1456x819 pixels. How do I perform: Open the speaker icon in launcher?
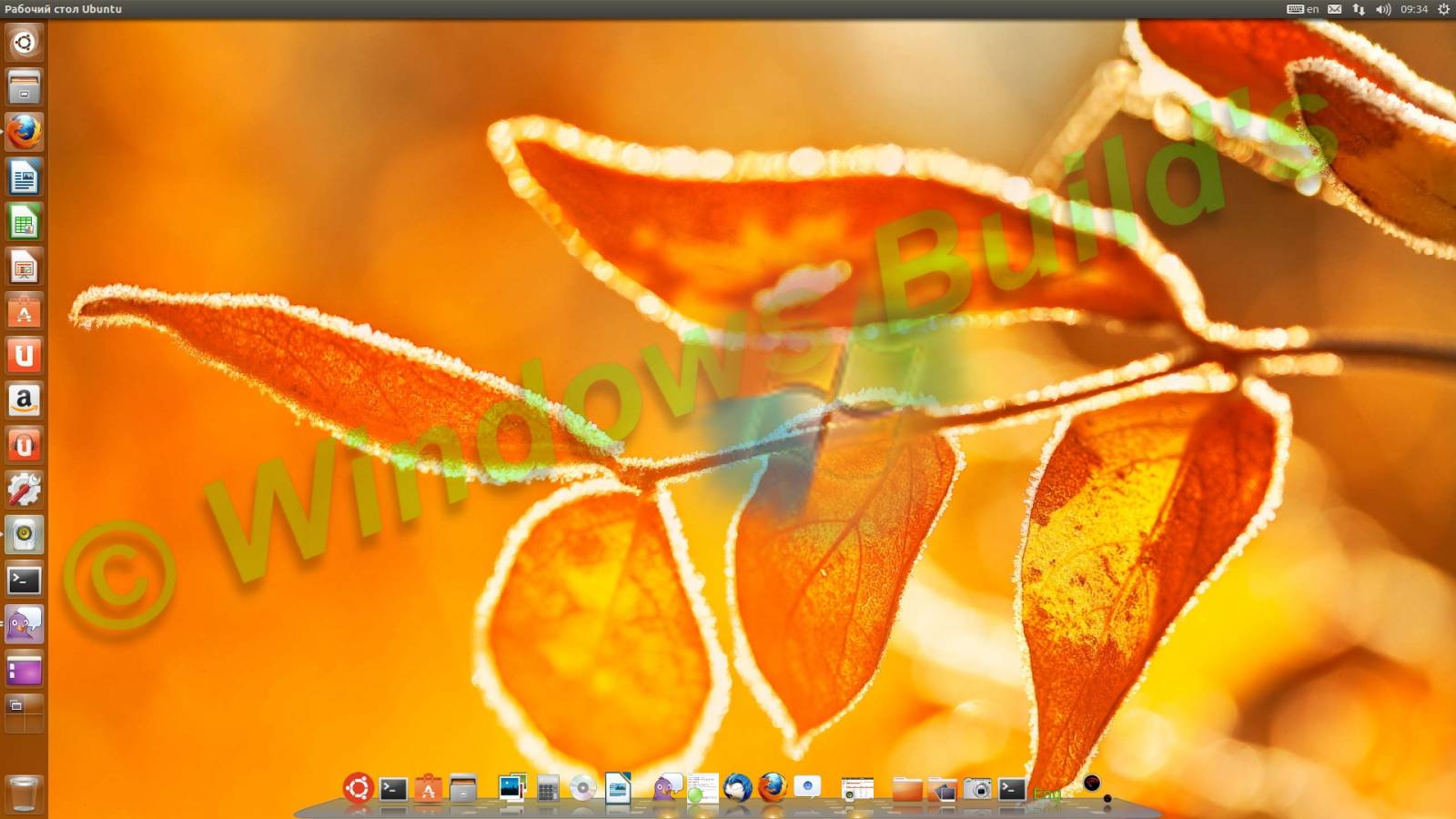(24, 533)
